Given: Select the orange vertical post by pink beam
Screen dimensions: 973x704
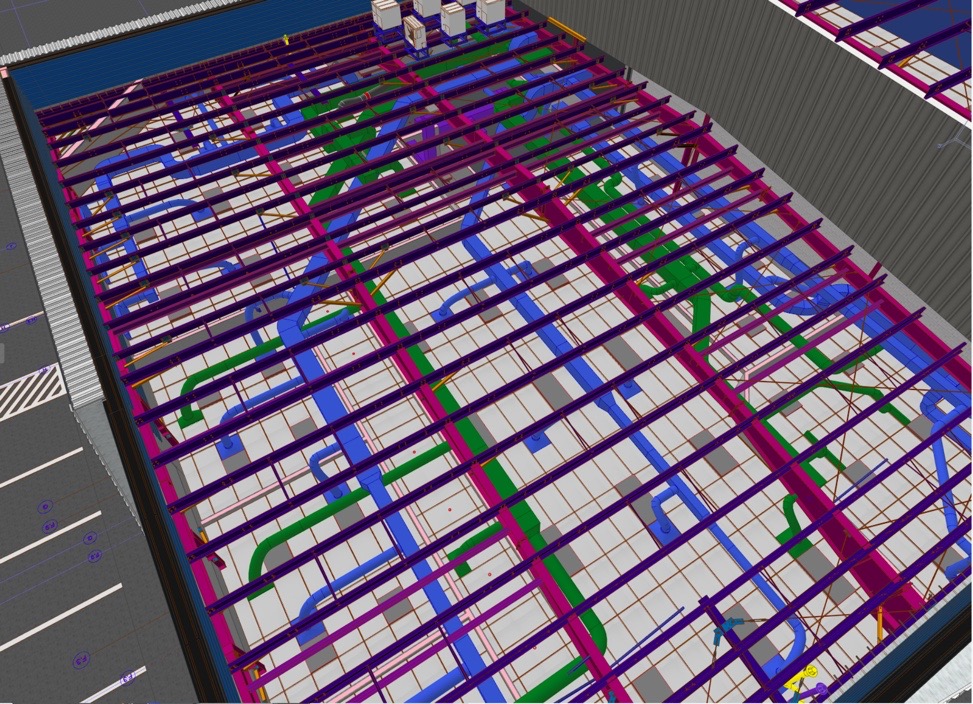Looking at the screenshot, I should tap(880, 625).
